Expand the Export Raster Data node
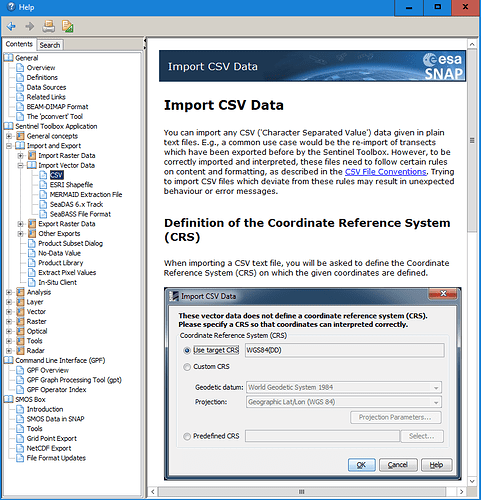 [x=21, y=224]
